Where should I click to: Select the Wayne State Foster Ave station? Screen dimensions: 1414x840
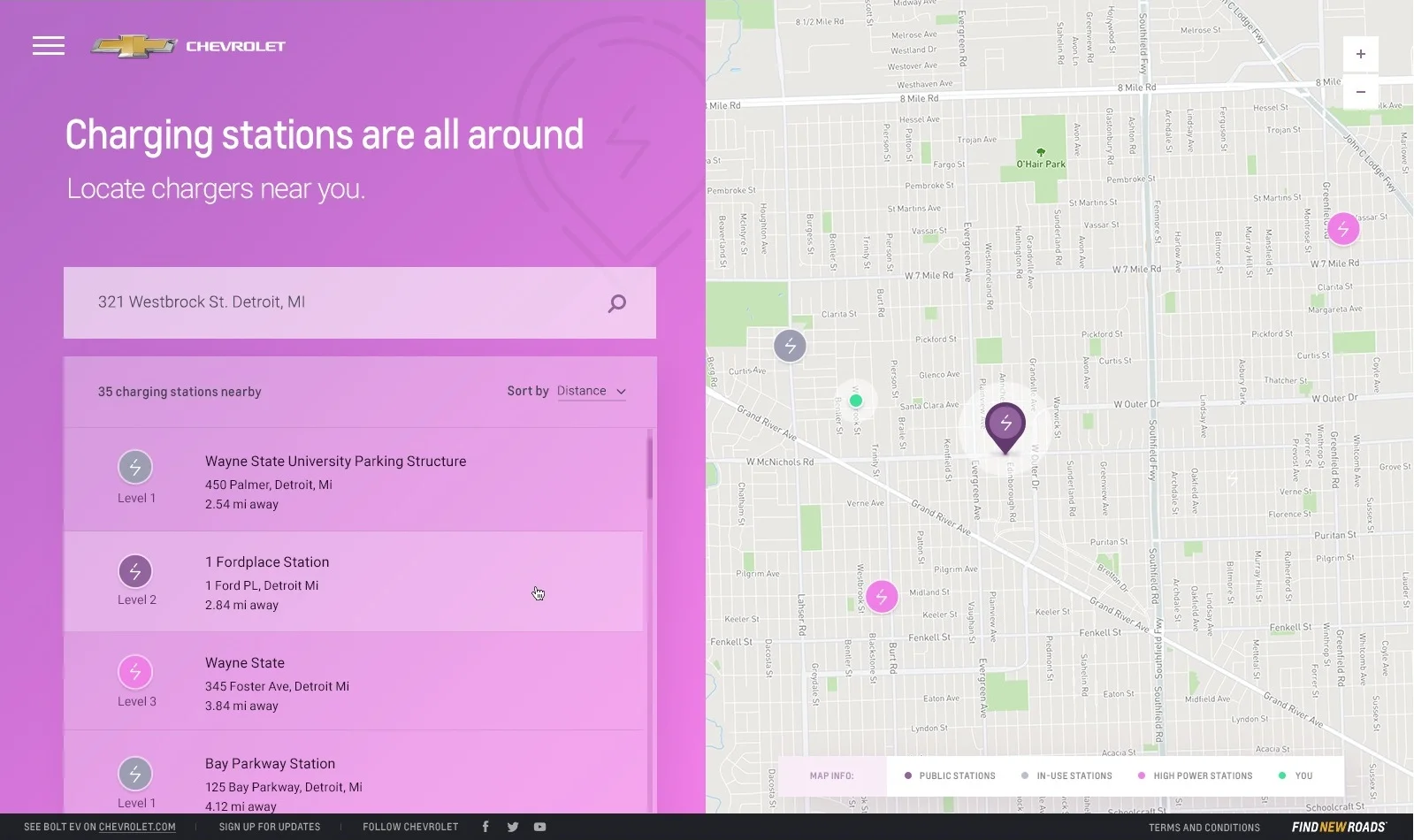click(354, 682)
